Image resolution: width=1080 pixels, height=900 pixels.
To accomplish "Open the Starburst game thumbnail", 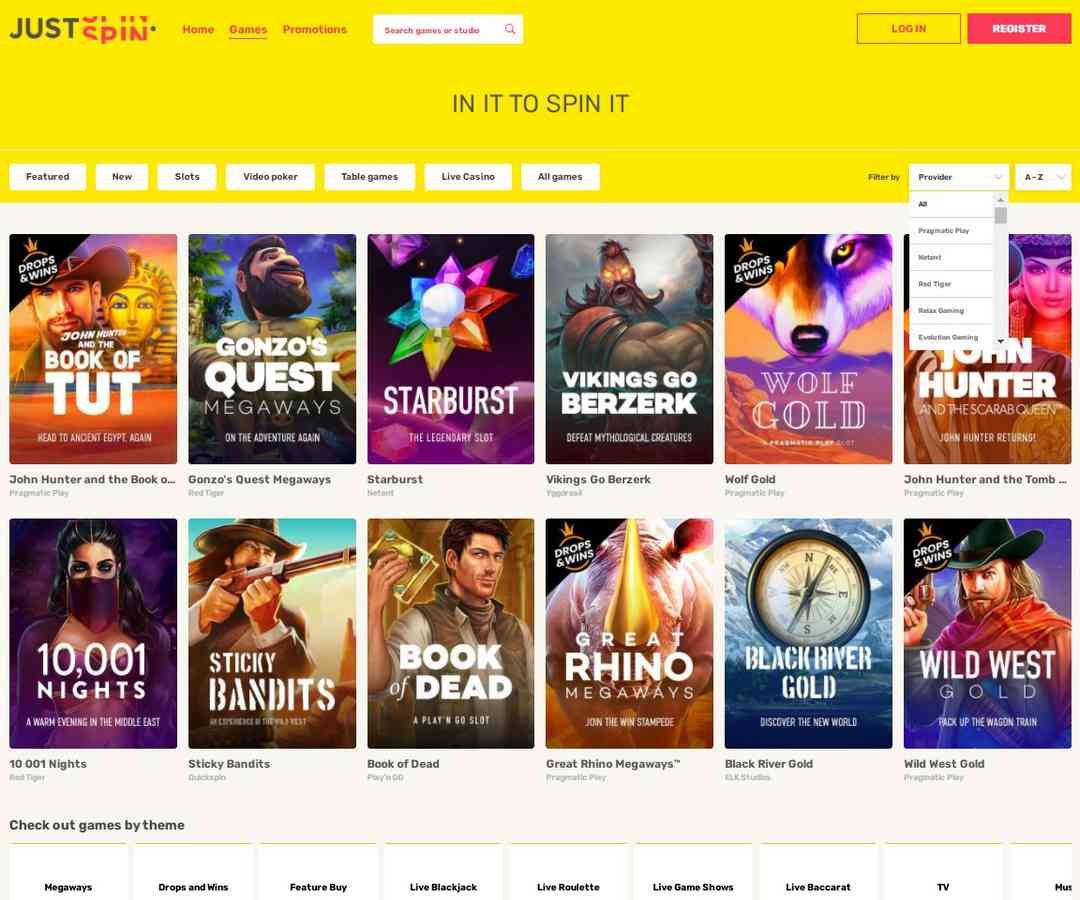I will 450,348.
